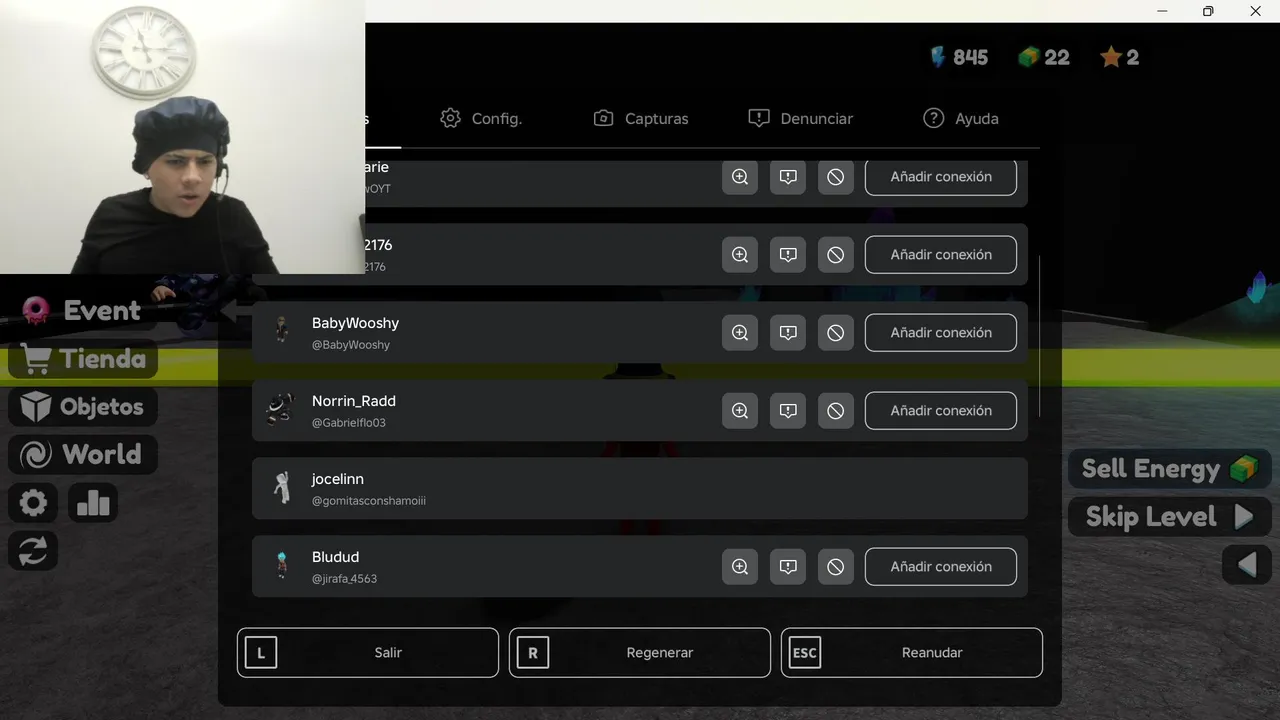Click the @jirafa_4563 username text
Image resolution: width=1280 pixels, height=720 pixels.
[344, 579]
